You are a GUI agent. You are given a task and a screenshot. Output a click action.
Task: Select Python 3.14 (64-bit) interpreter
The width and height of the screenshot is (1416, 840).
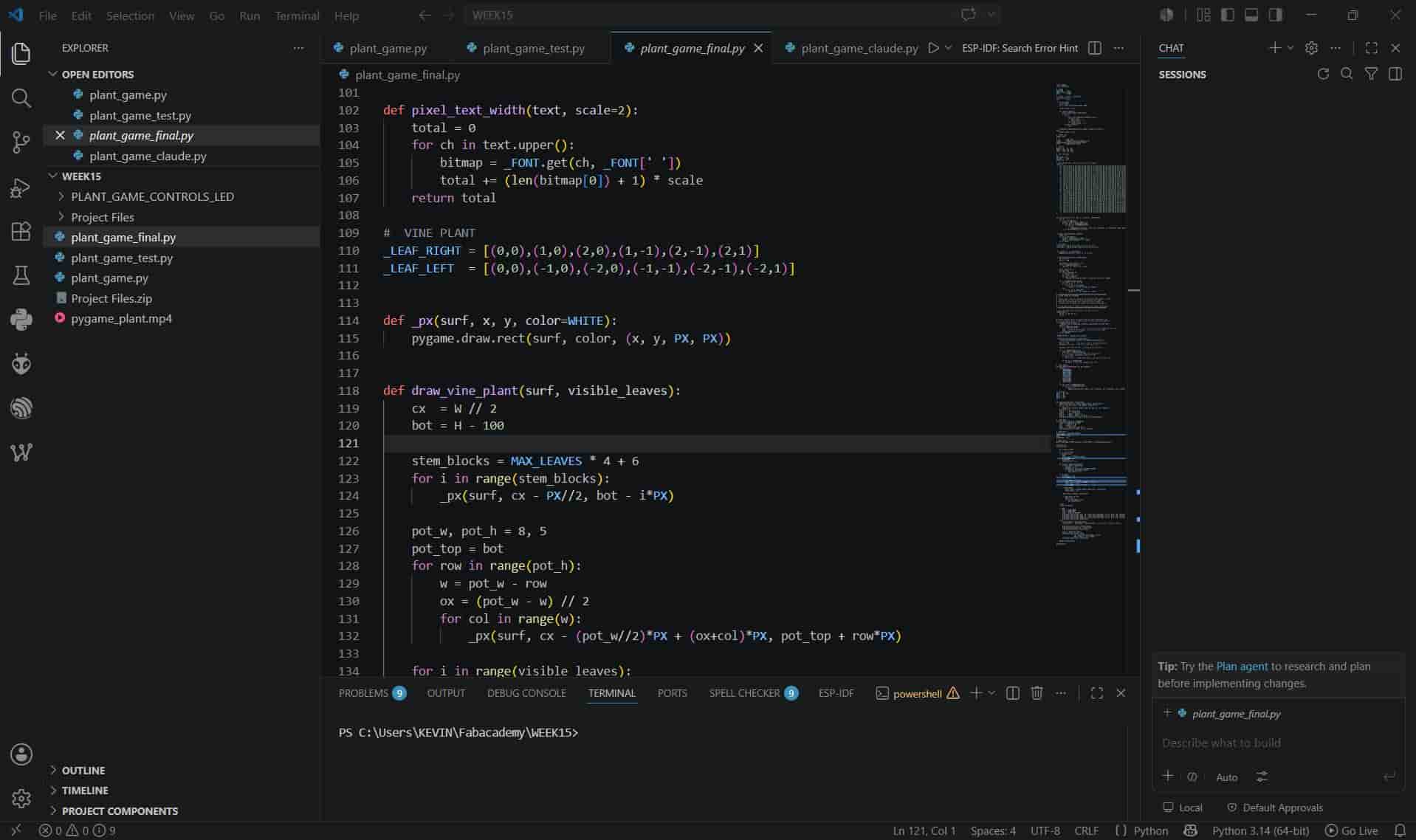1260,830
